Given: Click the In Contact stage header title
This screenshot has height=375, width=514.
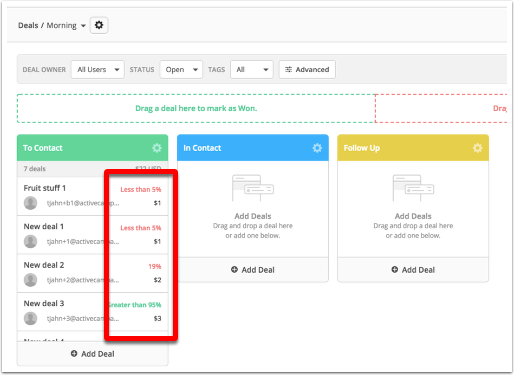Looking at the screenshot, I should (x=202, y=148).
